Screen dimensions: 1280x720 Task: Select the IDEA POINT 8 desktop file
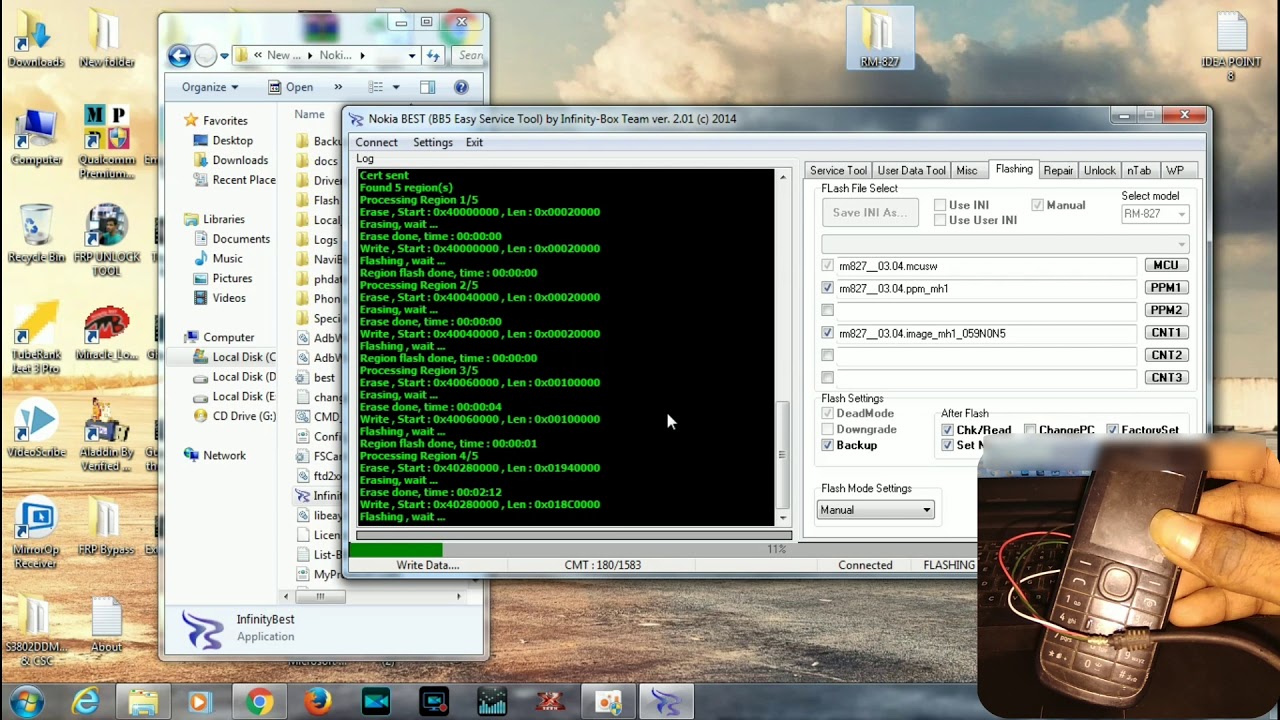click(x=1231, y=46)
